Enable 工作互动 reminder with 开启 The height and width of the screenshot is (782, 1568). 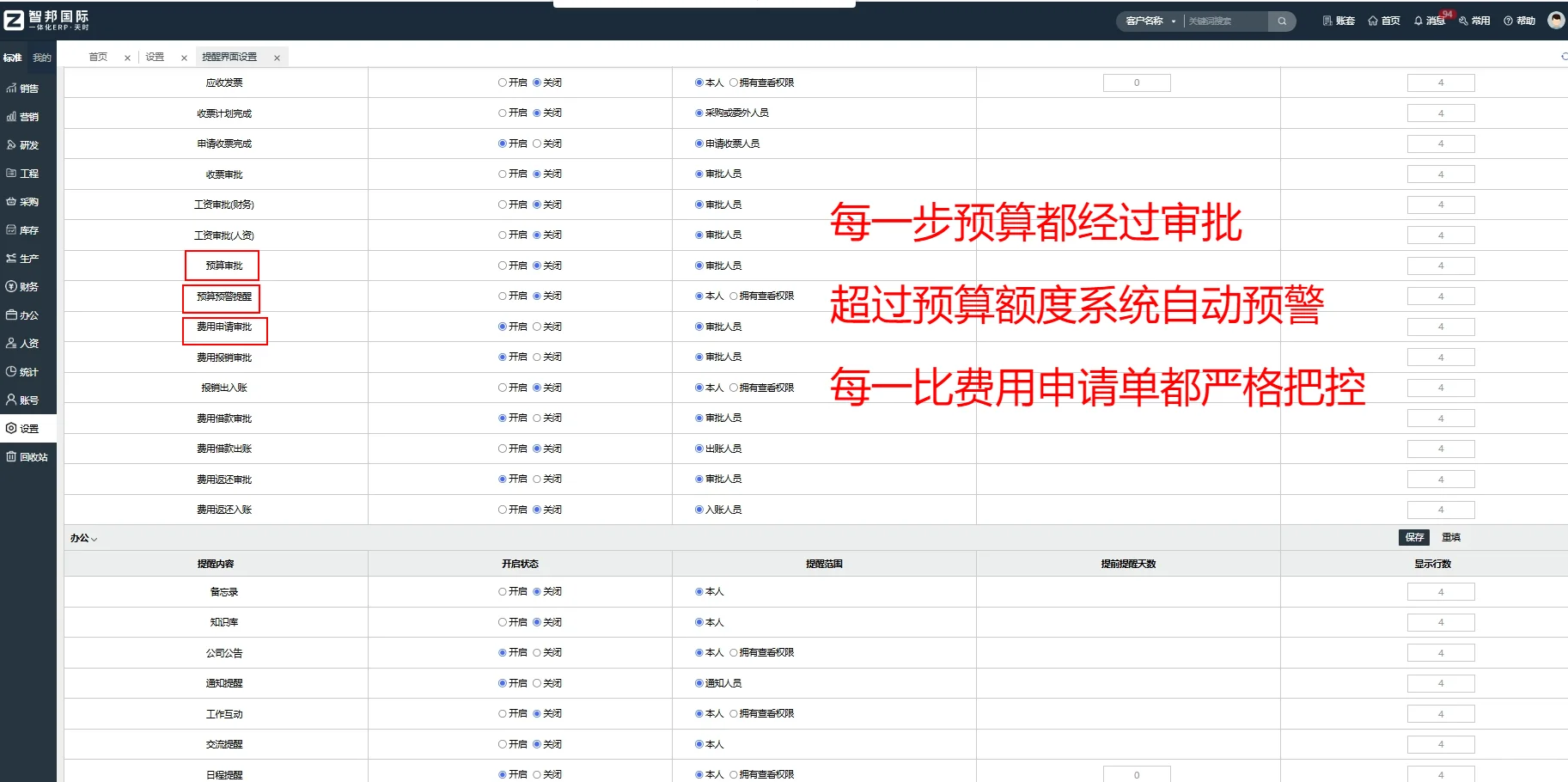click(x=503, y=713)
